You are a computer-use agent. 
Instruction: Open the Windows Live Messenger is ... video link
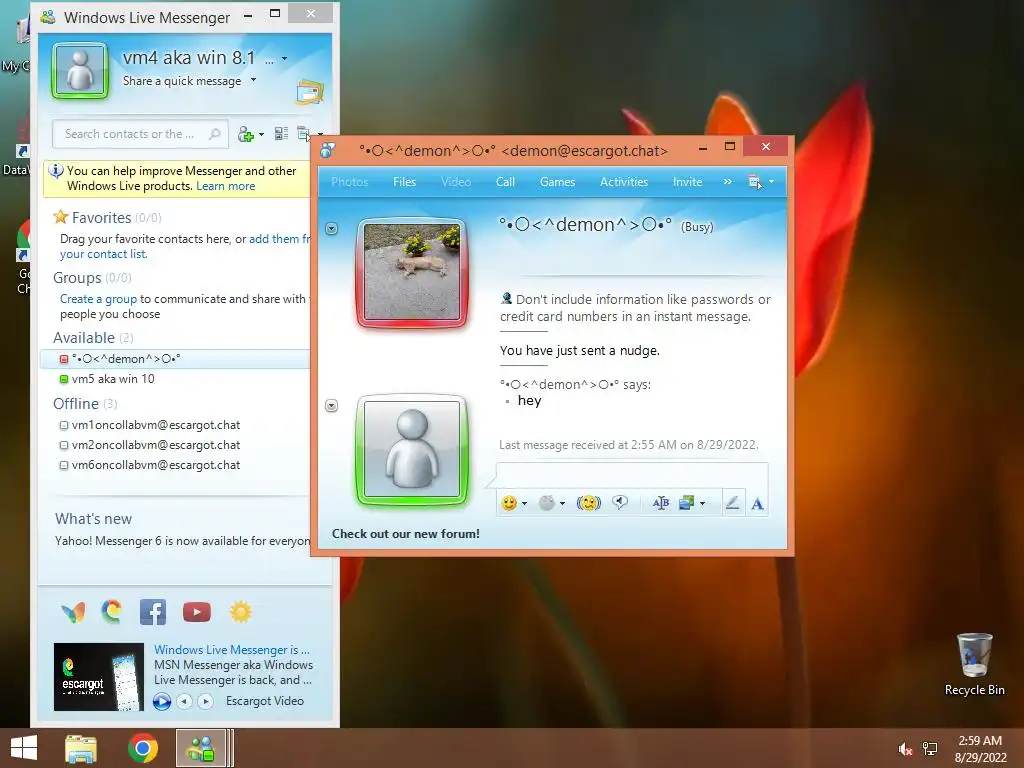[x=232, y=650]
